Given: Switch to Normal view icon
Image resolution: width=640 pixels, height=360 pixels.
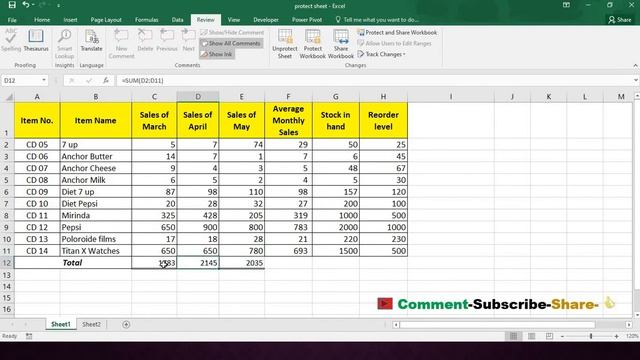Looking at the screenshot, I should pyautogui.click(x=513, y=336).
